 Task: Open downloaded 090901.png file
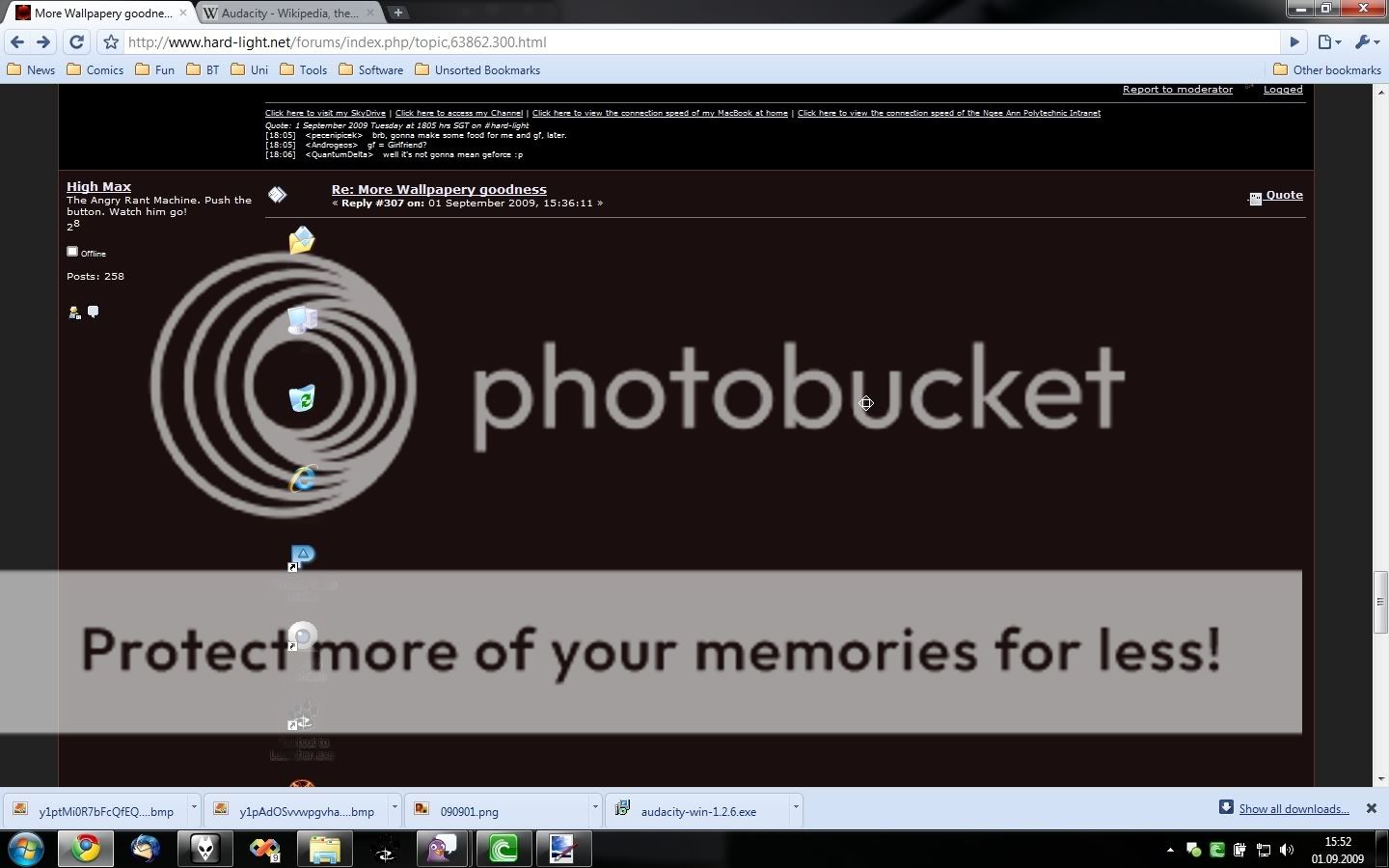(x=498, y=811)
